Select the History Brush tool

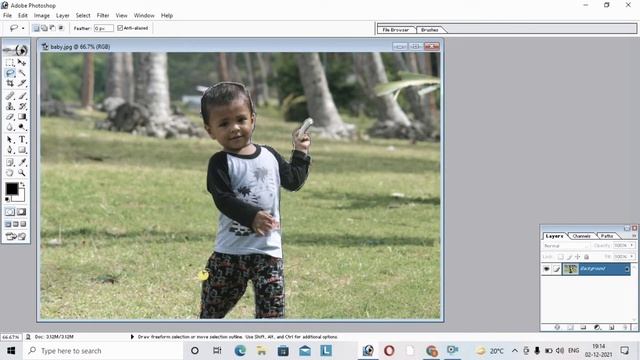22,106
